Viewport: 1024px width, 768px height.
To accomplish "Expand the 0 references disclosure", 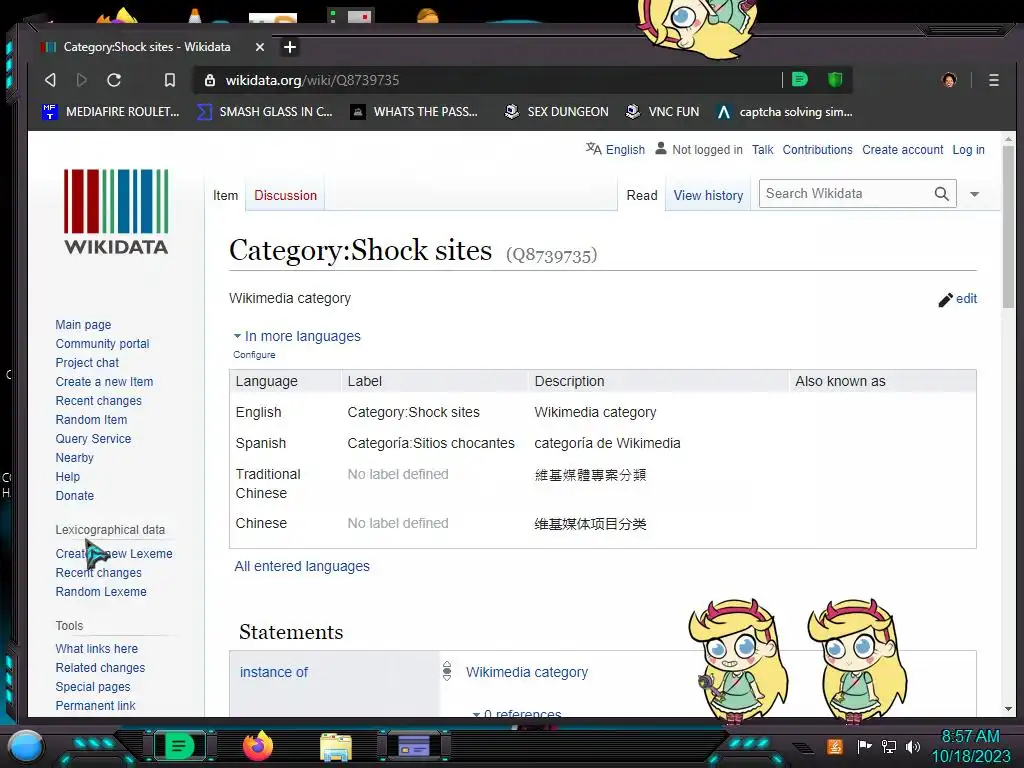I will coord(517,714).
